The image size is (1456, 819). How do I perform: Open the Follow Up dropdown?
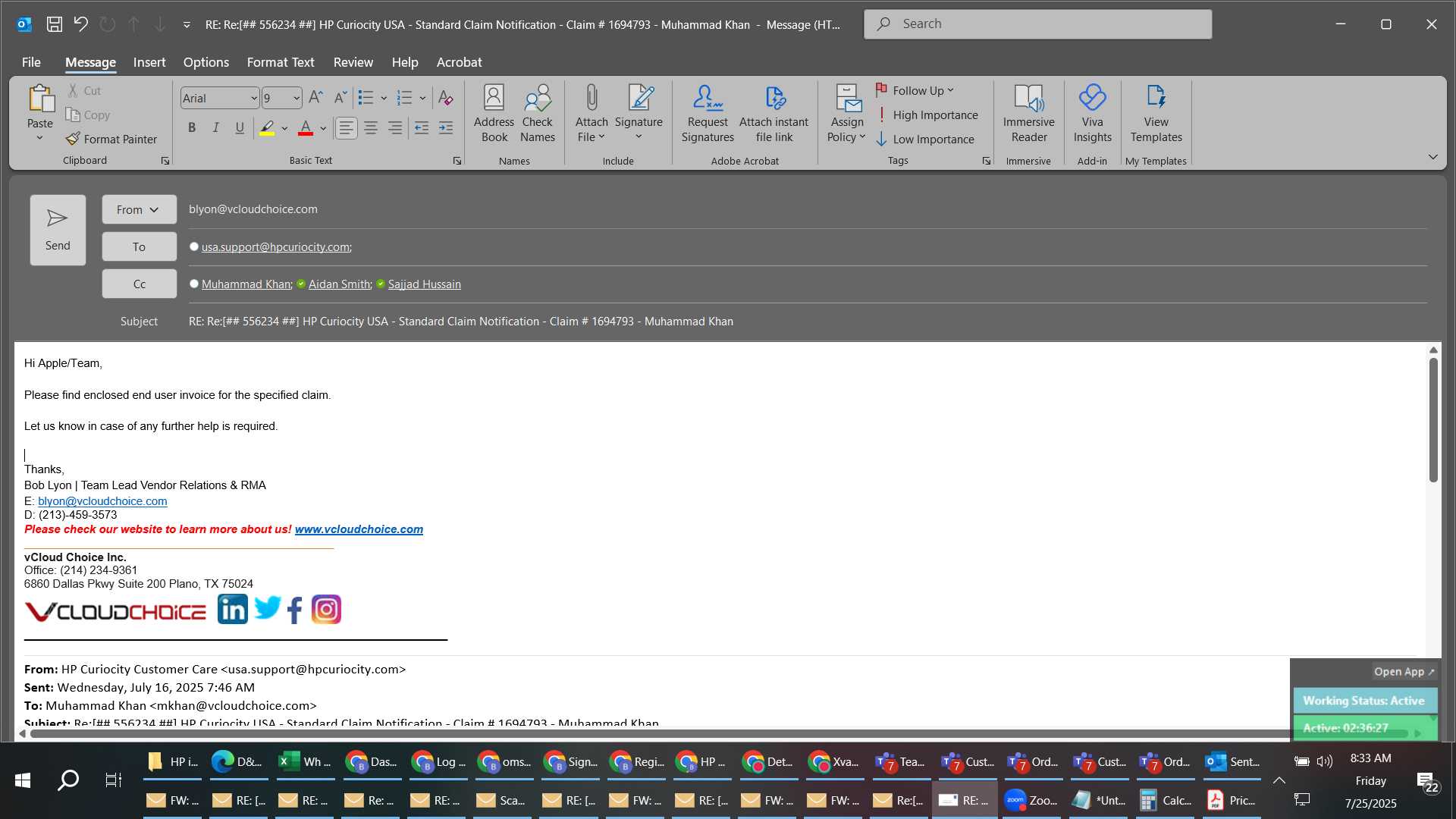(x=915, y=90)
